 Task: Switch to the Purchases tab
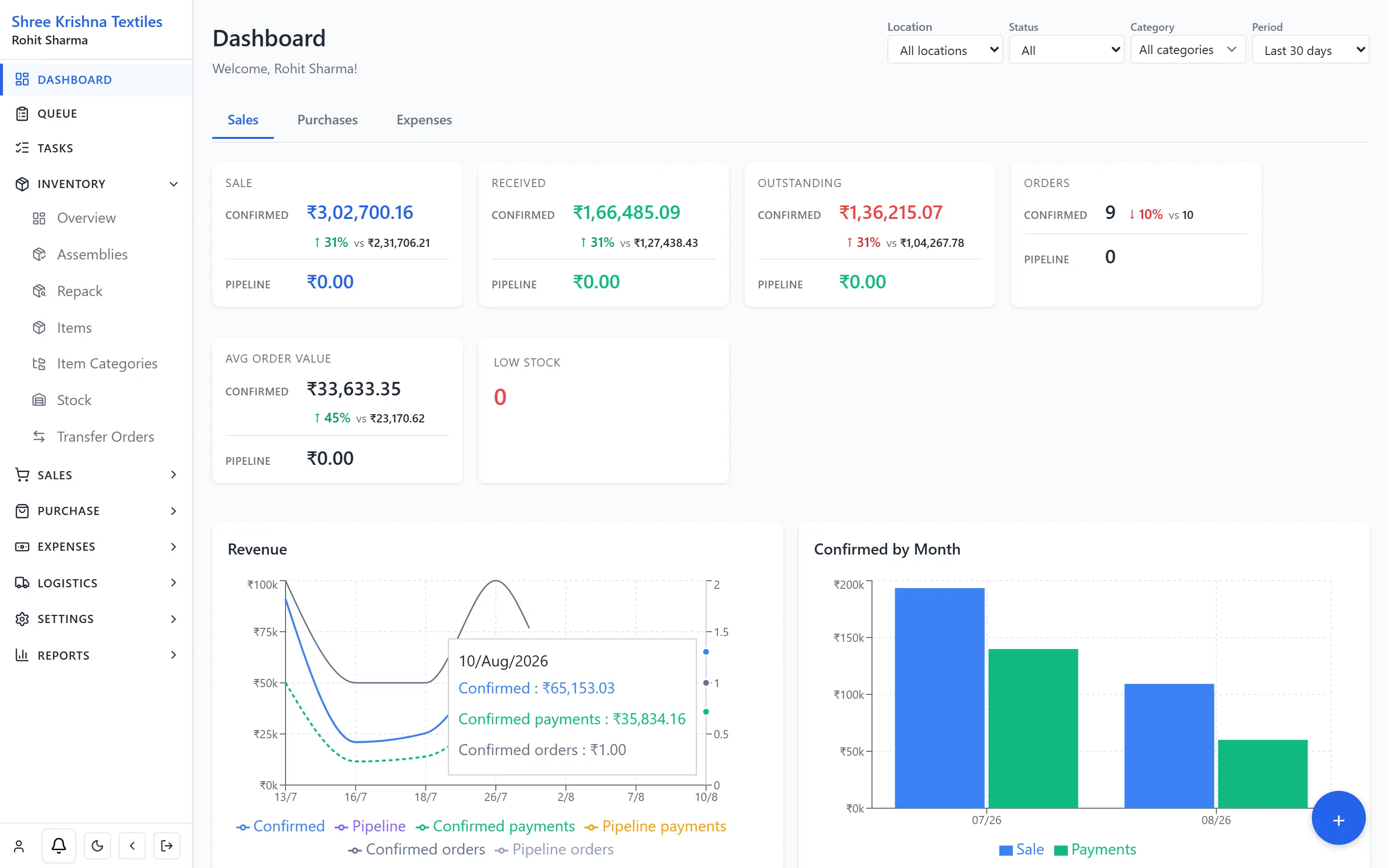pyautogui.click(x=327, y=120)
